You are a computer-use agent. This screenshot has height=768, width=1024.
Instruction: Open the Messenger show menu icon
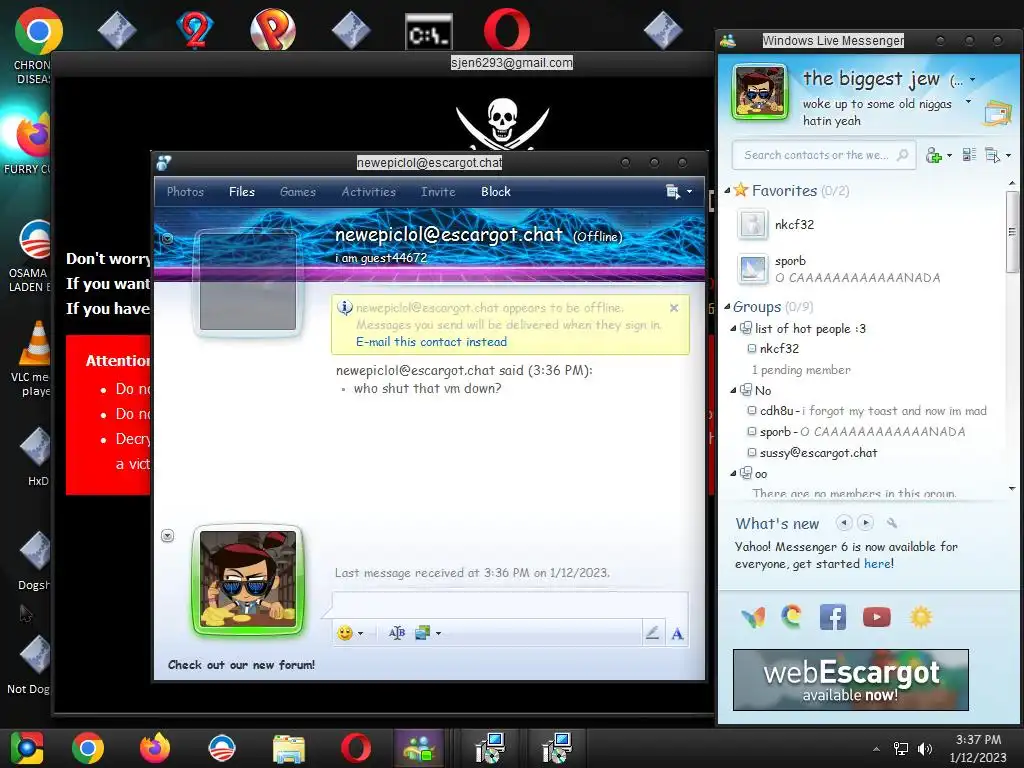tap(993, 155)
